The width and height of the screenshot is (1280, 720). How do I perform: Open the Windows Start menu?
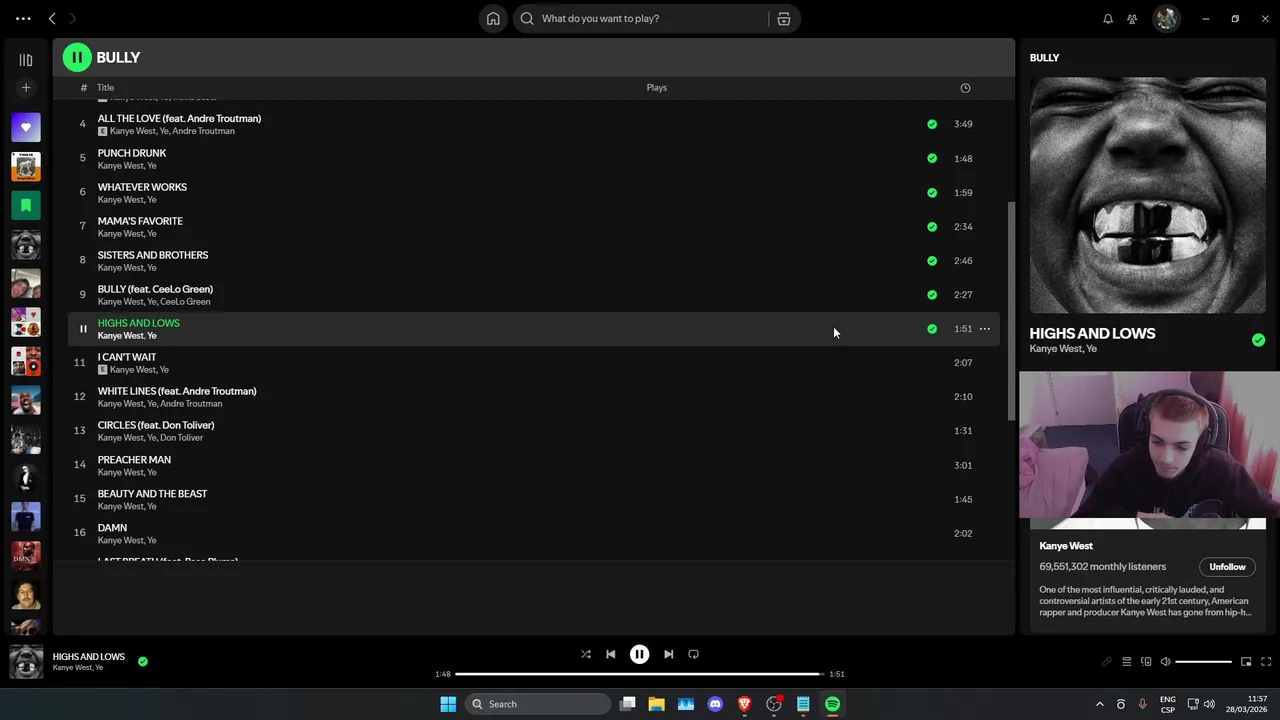[x=448, y=704]
